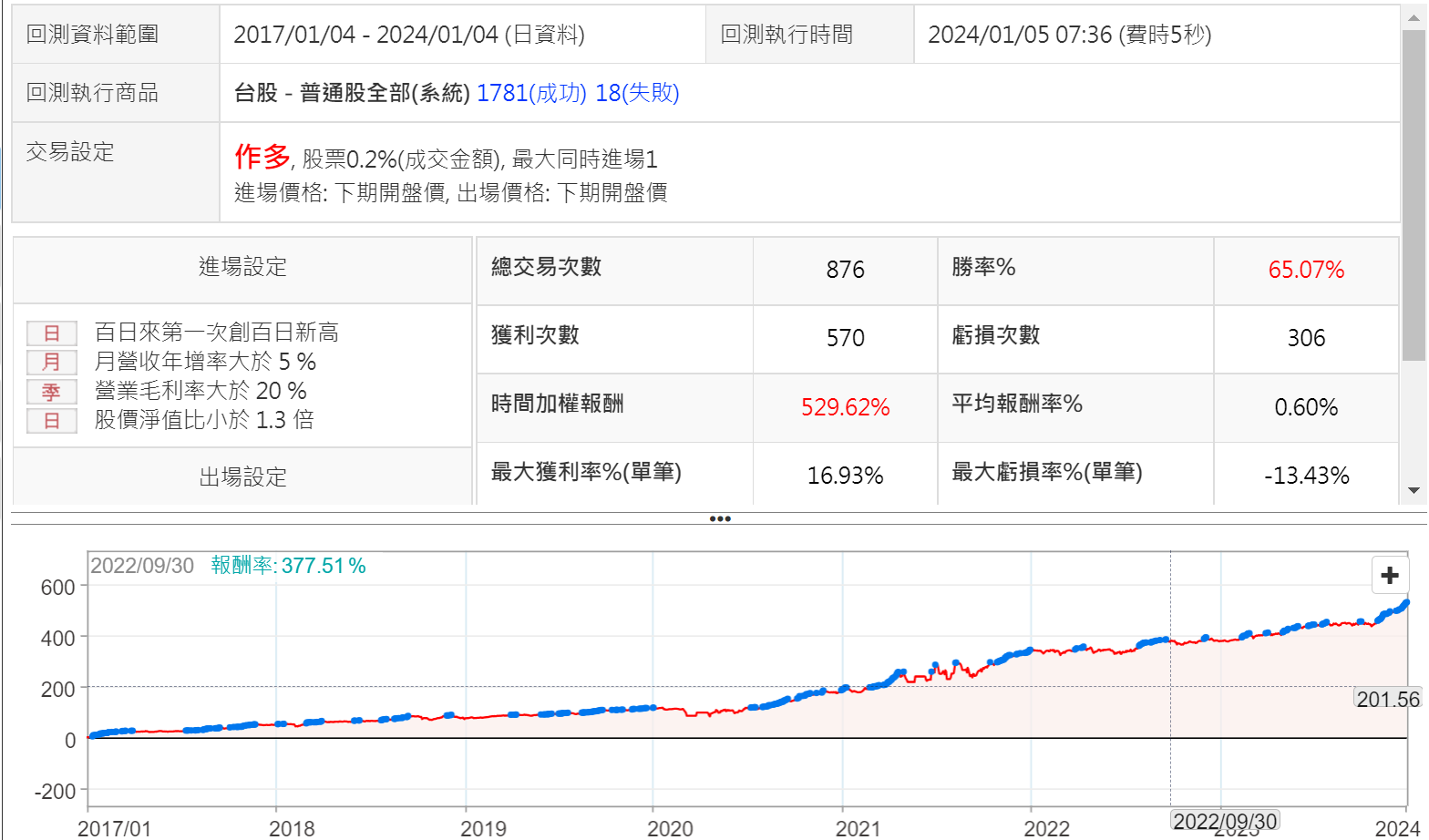1429x840 pixels.
Task: Click the red 作多 trade direction label
Action: point(262,157)
